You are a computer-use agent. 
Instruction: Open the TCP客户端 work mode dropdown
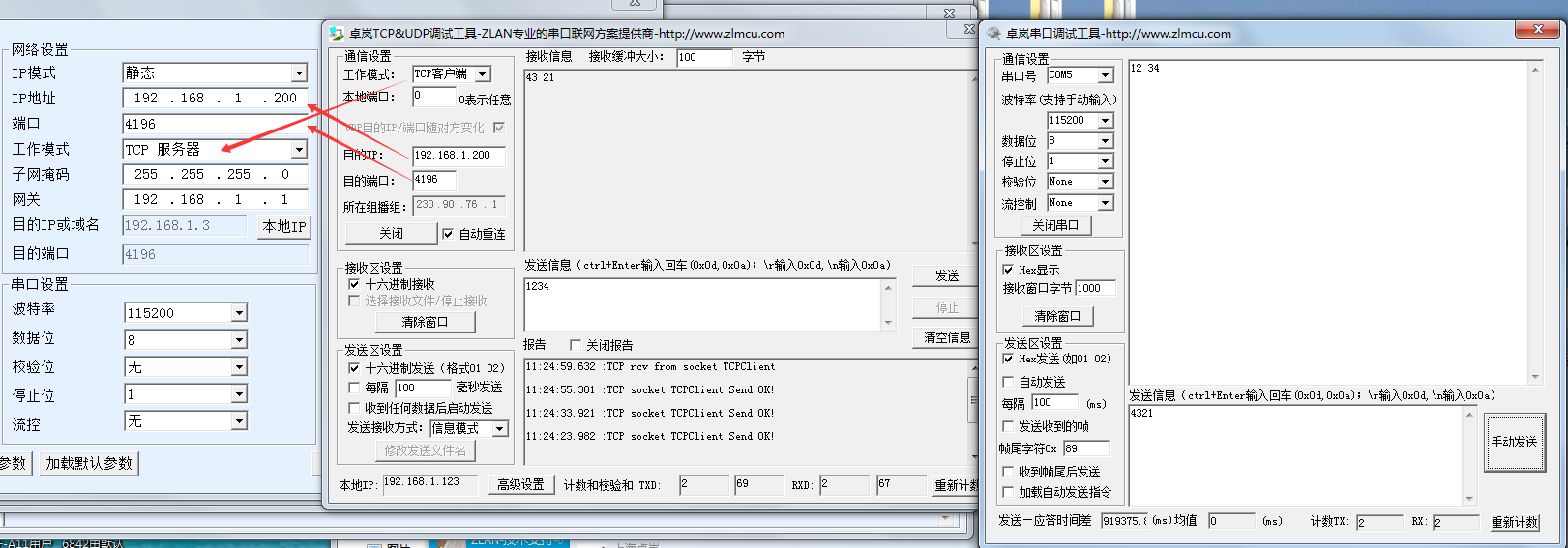click(482, 74)
